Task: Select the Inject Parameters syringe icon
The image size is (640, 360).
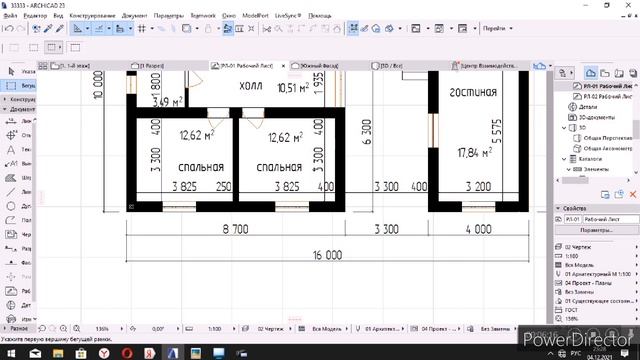Action: 60,29
